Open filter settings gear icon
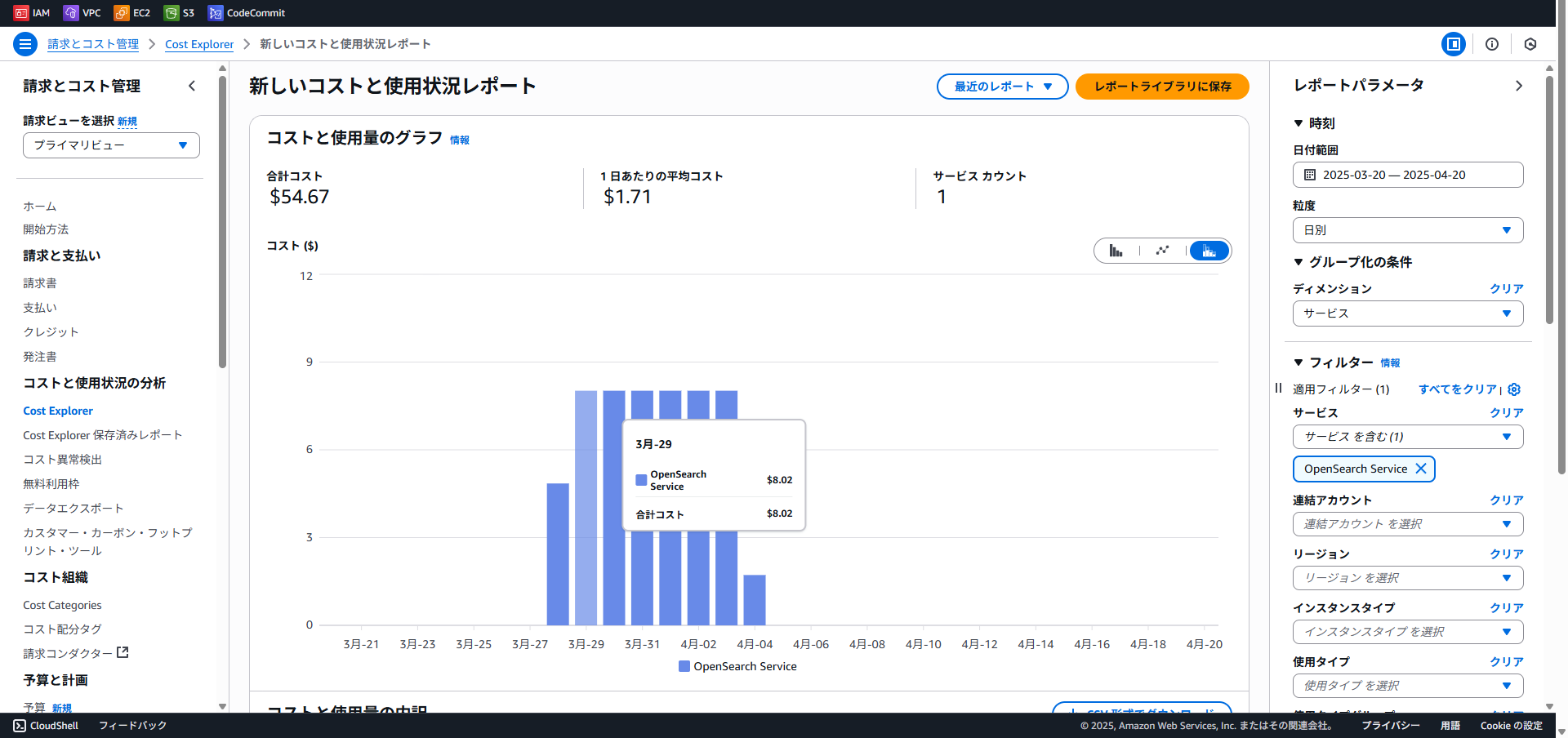The image size is (1568, 738). point(1514,389)
